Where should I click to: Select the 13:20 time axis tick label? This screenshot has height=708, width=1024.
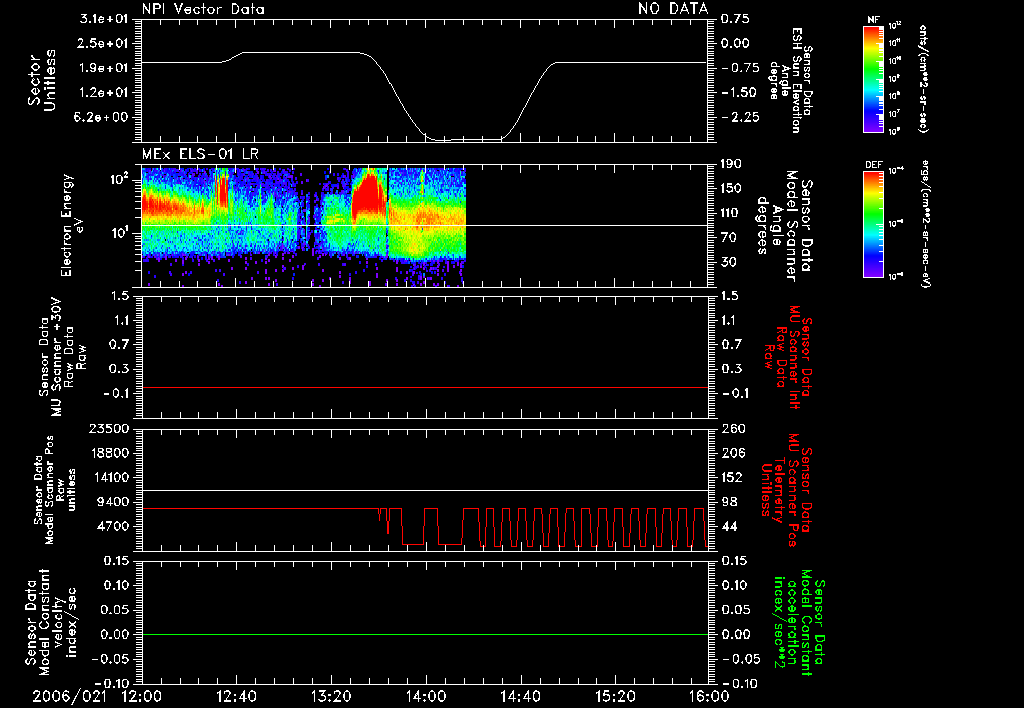coord(332,696)
